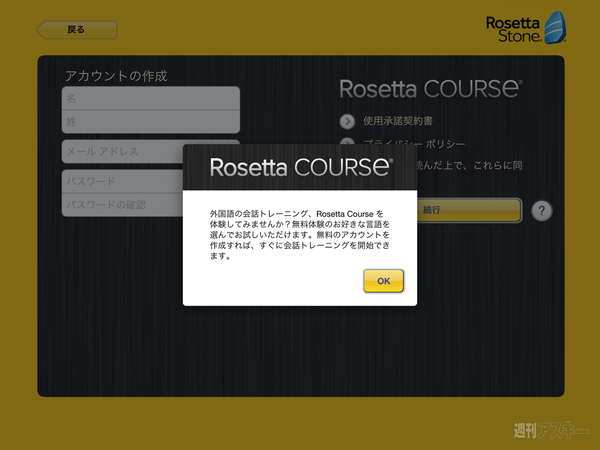The height and width of the screenshot is (450, 600).
Task: Open the 使用承諾契約書 arrow icon
Action: 347,121
